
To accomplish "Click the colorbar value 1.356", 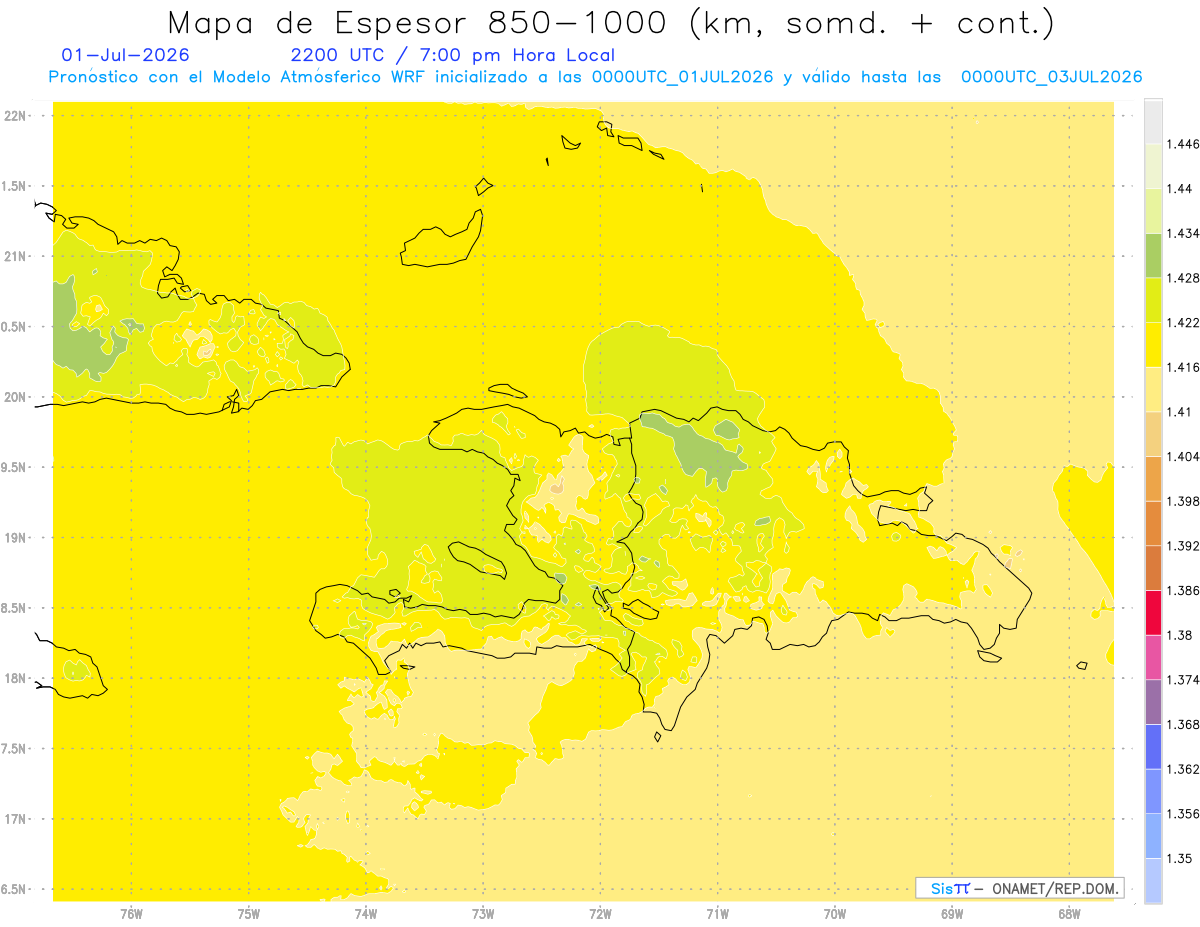I will coord(1185,814).
